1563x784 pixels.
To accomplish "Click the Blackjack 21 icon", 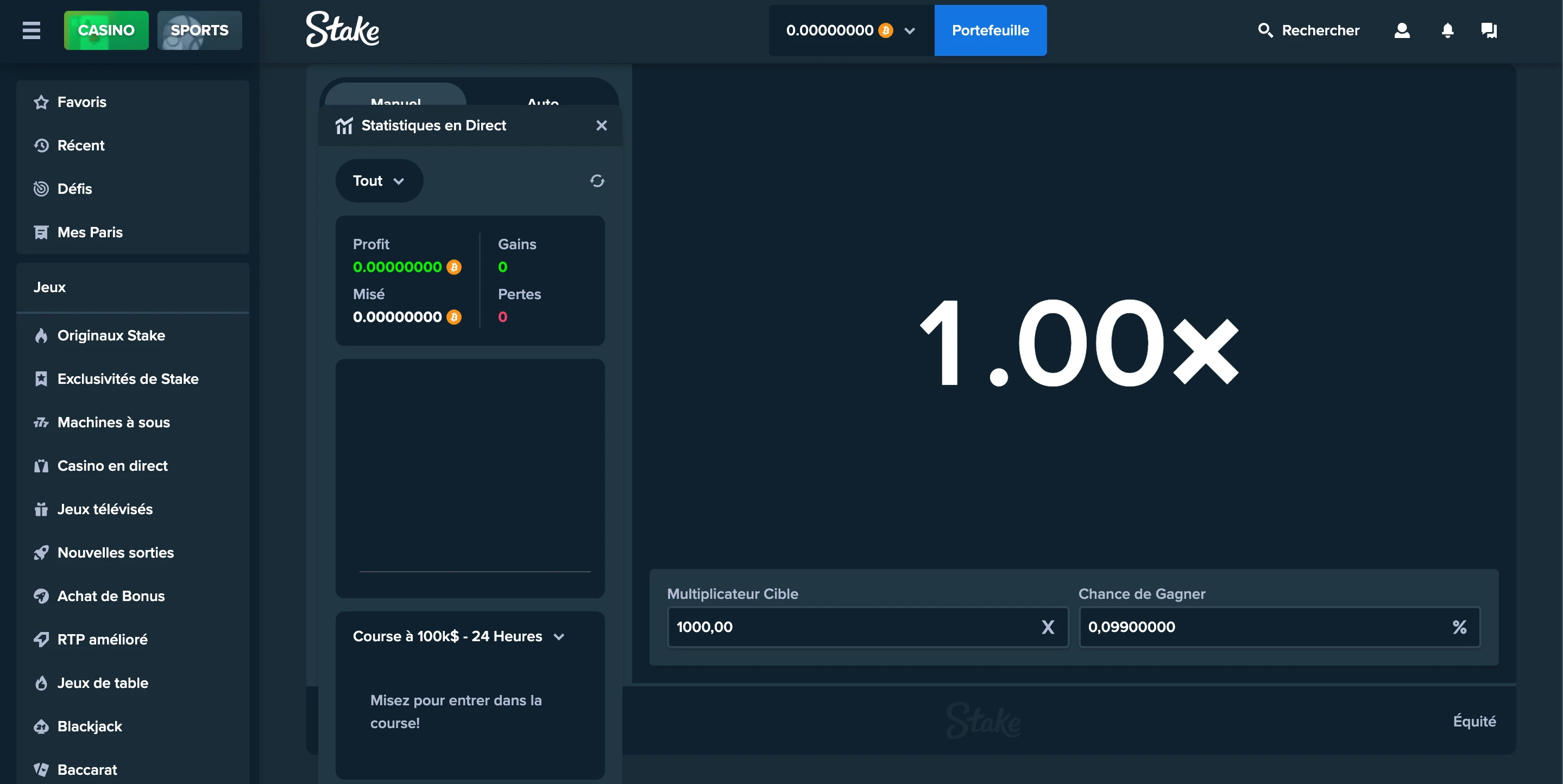I will pos(41,726).
